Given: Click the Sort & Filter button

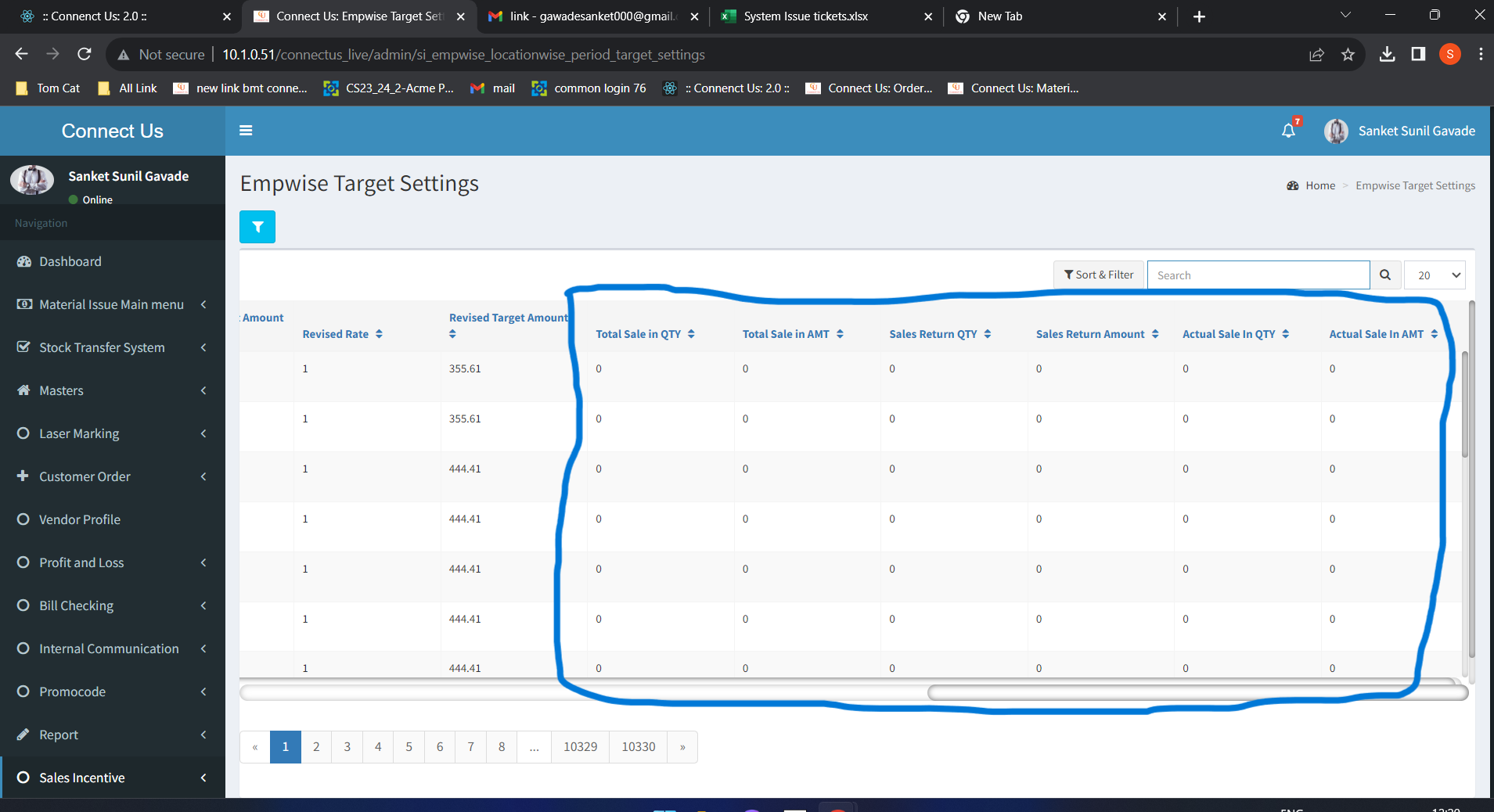Looking at the screenshot, I should coord(1099,275).
